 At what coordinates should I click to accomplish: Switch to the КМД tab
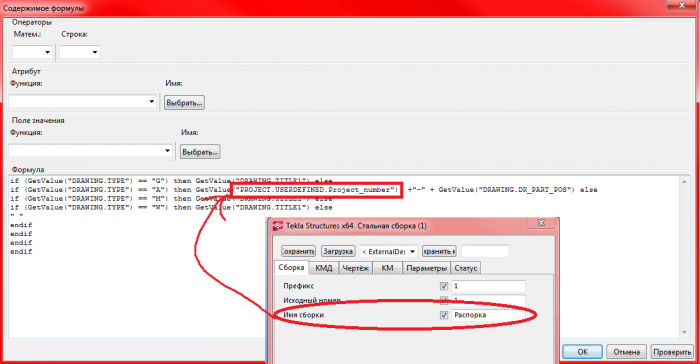tap(324, 268)
